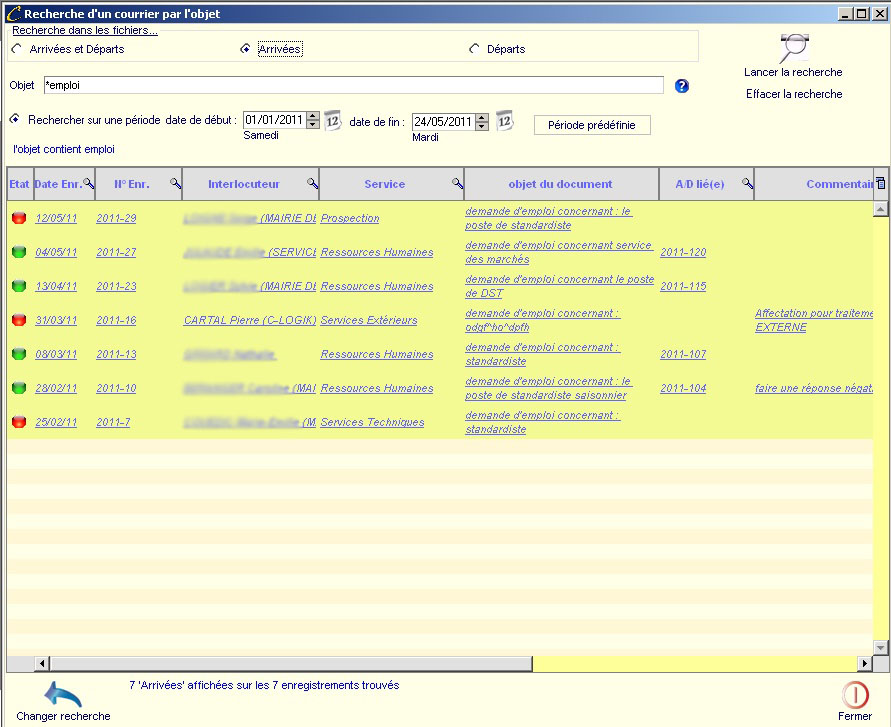
Task: Increase the date de début spinner value
Action: (313, 117)
